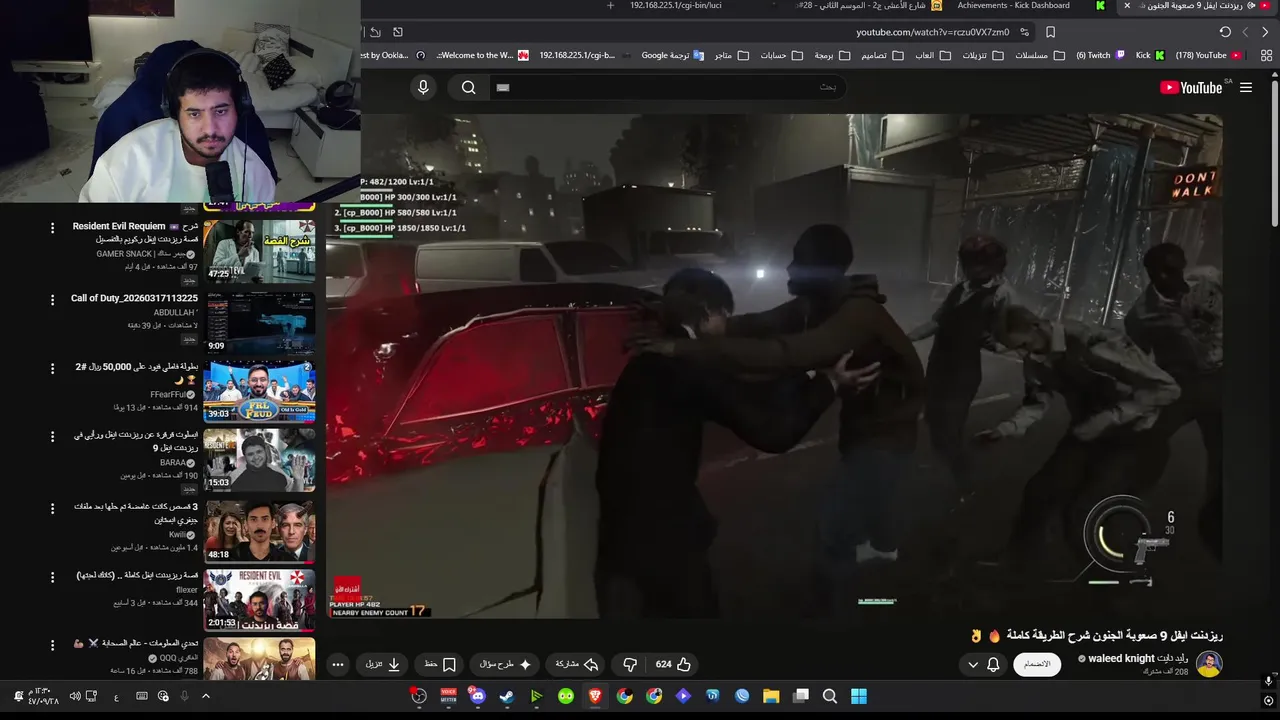Open options menu for FFearFFul video
The image size is (1280, 720).
(x=53, y=369)
